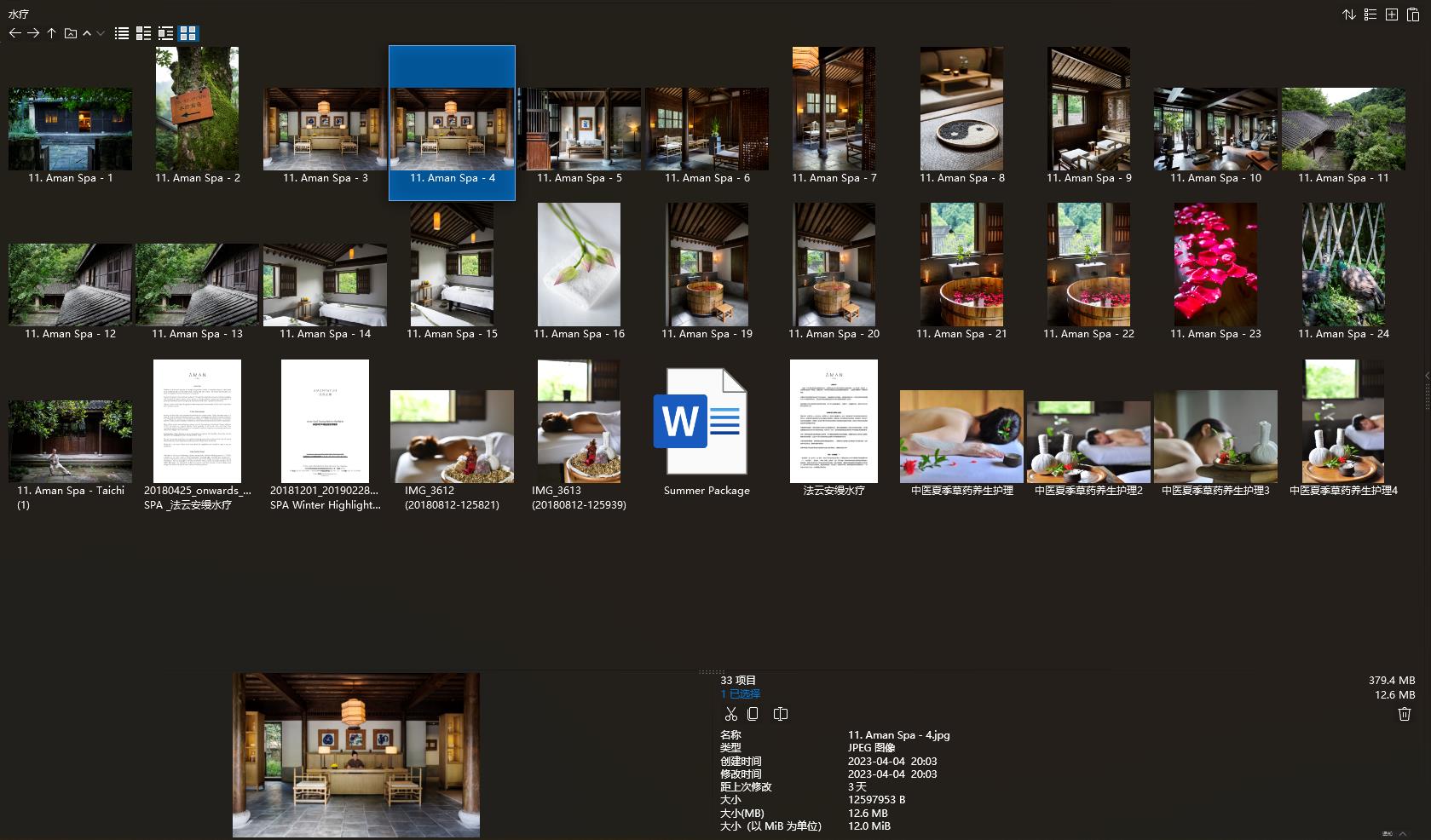
Task: Select thumbnail 11. Aman Spa - 24
Action: click(x=1343, y=264)
